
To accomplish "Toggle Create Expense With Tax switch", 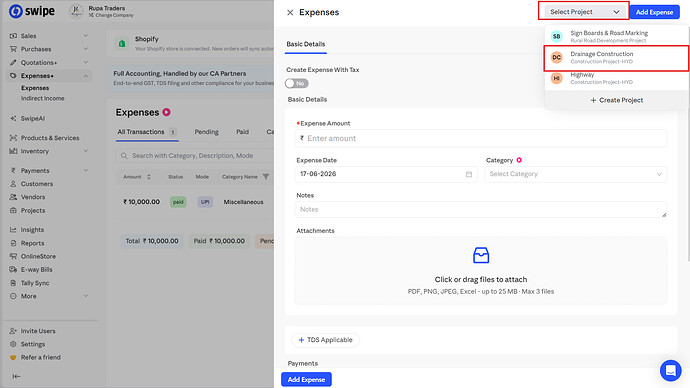I will point(297,84).
